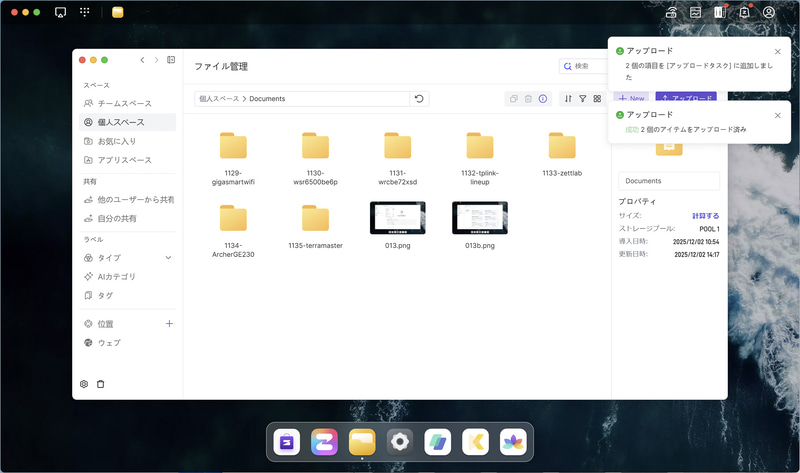Open file manager settings gear icon
Image resolution: width=800 pixels, height=473 pixels.
pos(84,384)
